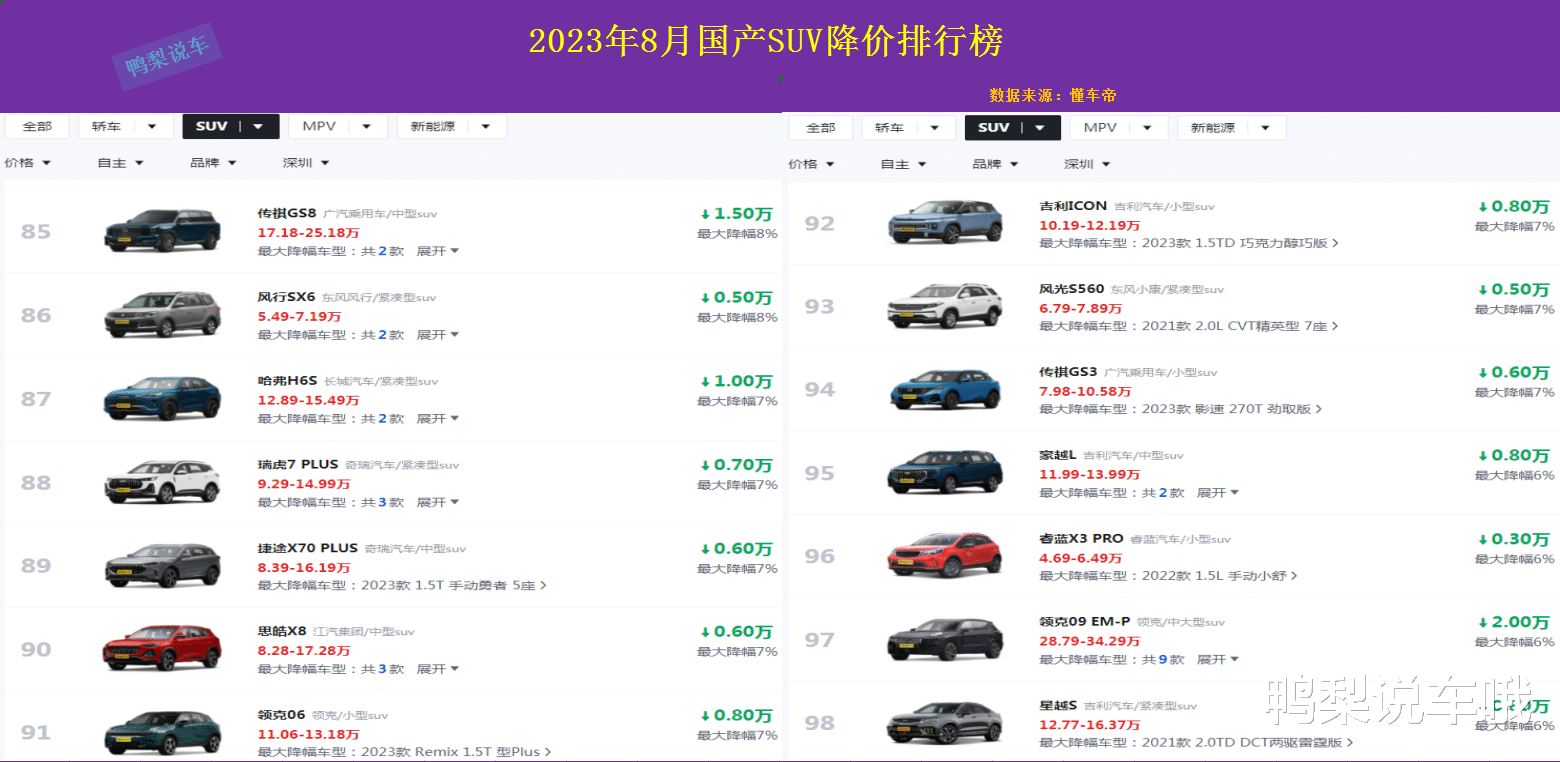
Task: Open 深圳 city filter above the 吉利ICON list
Action: tap(1088, 164)
